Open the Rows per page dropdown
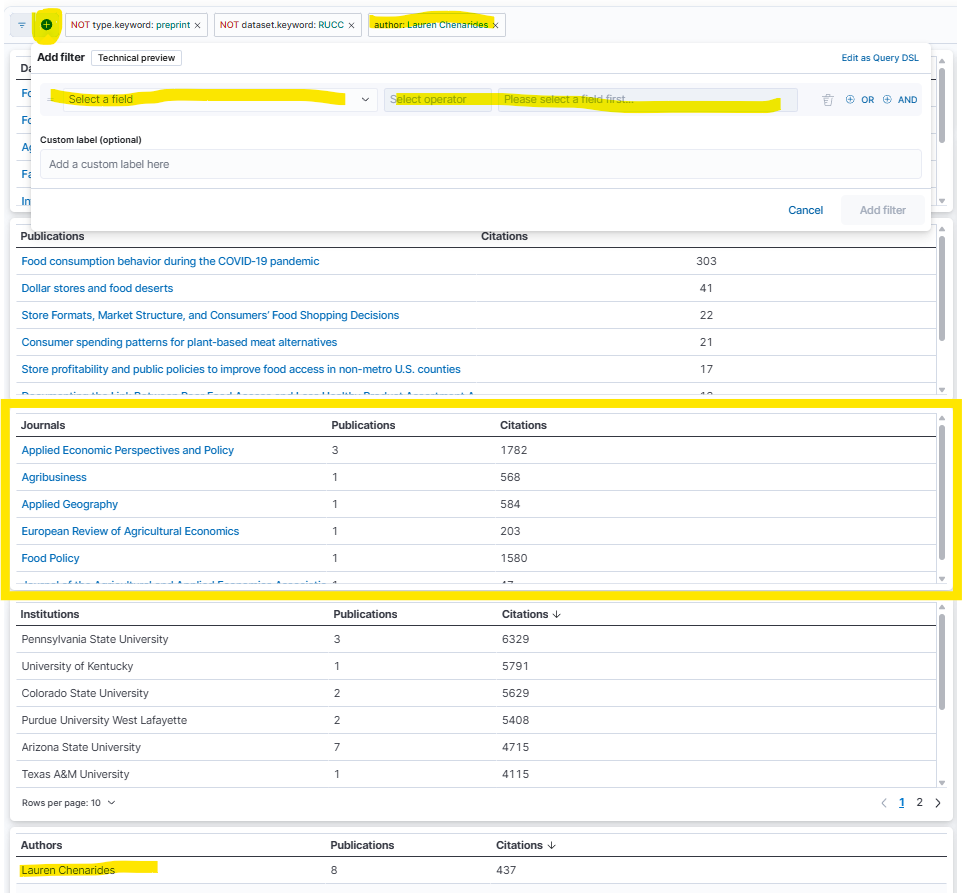 [68, 802]
